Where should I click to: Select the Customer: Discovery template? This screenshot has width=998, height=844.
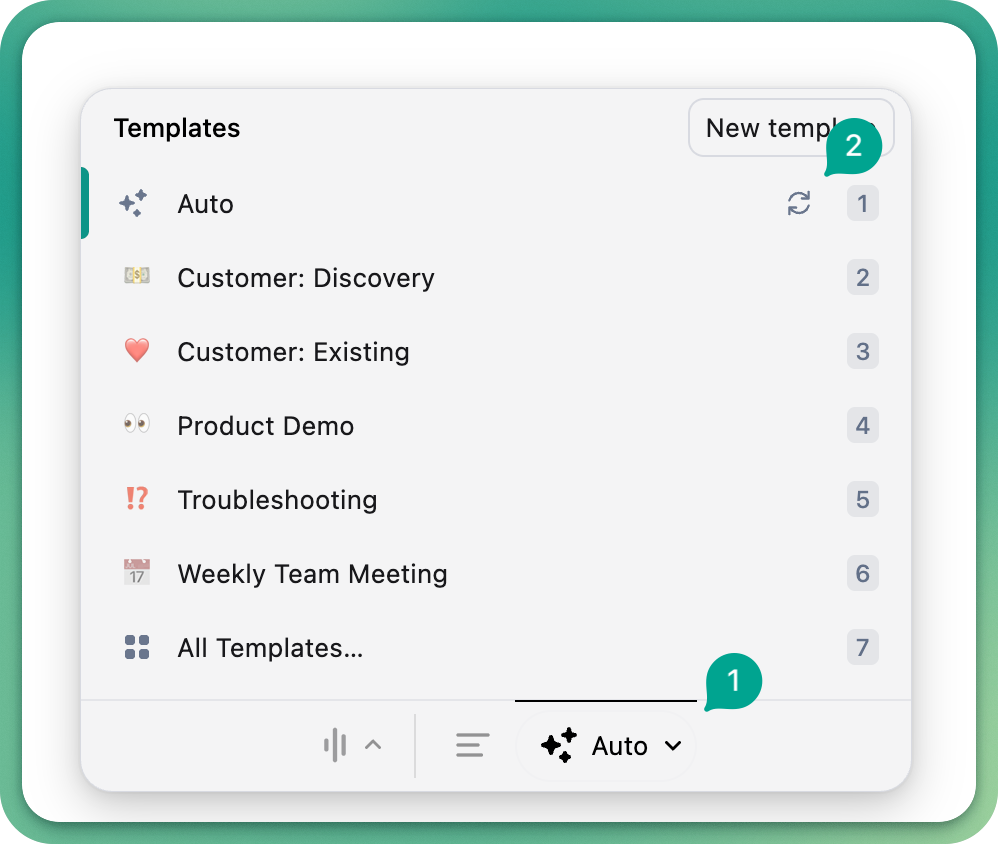tap(306, 278)
